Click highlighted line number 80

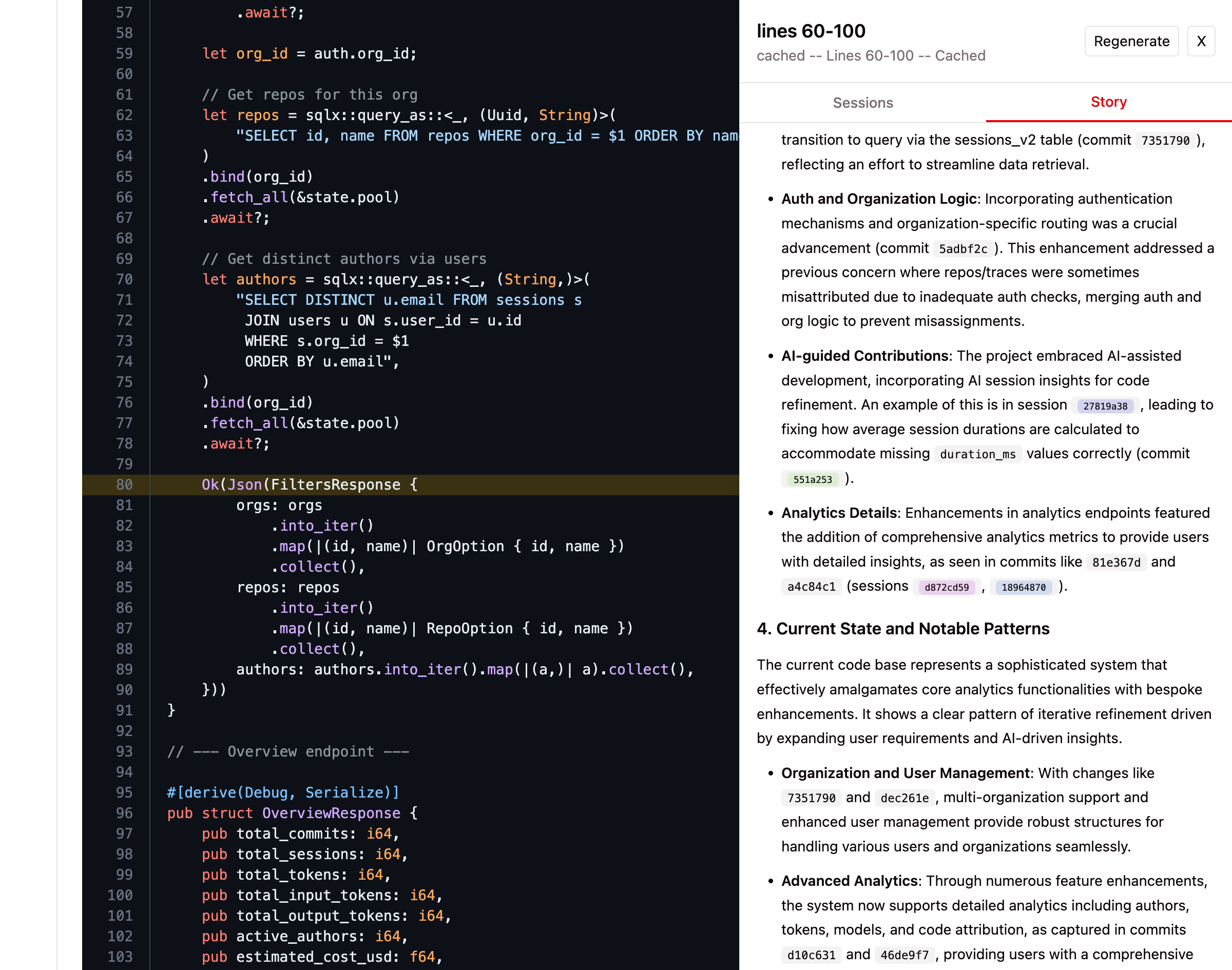pos(124,484)
